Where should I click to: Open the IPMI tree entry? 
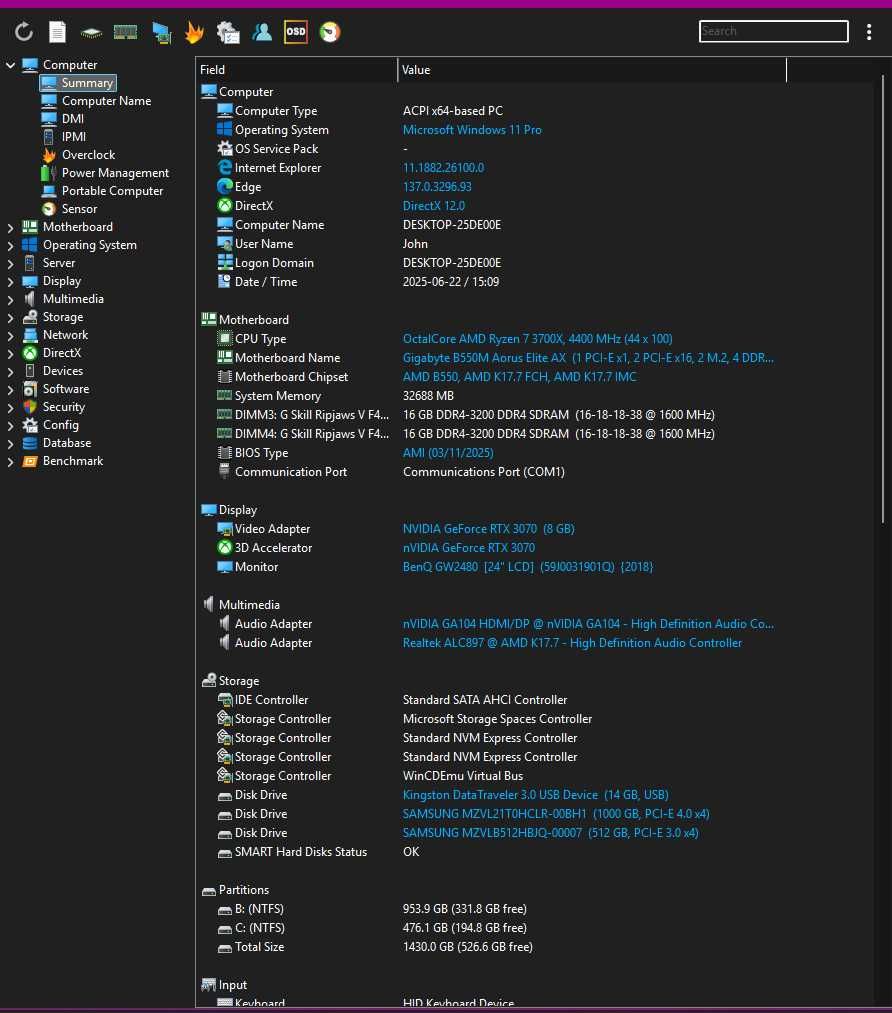[x=63, y=137]
